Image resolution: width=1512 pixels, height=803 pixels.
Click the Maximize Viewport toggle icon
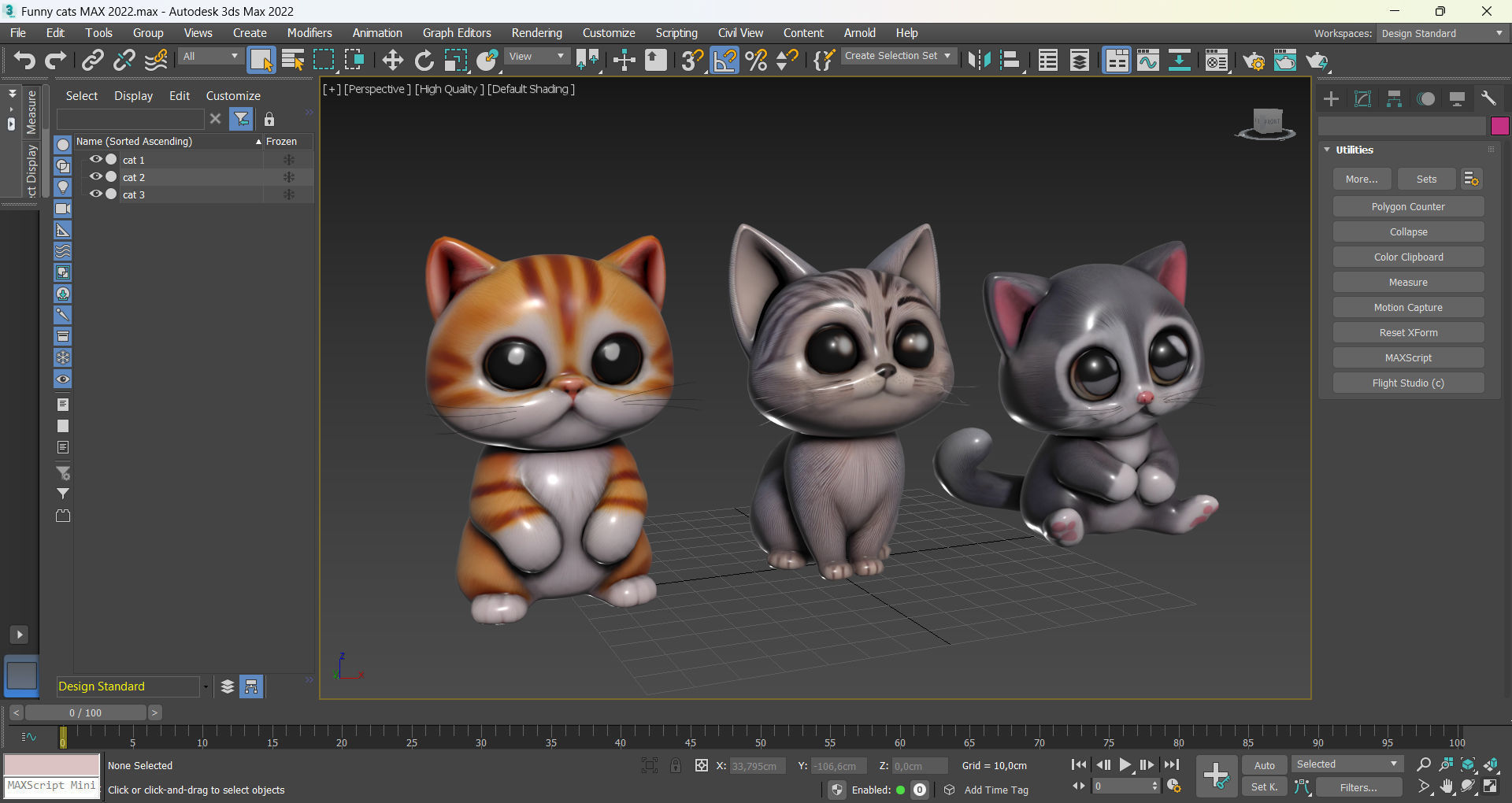(x=1491, y=786)
